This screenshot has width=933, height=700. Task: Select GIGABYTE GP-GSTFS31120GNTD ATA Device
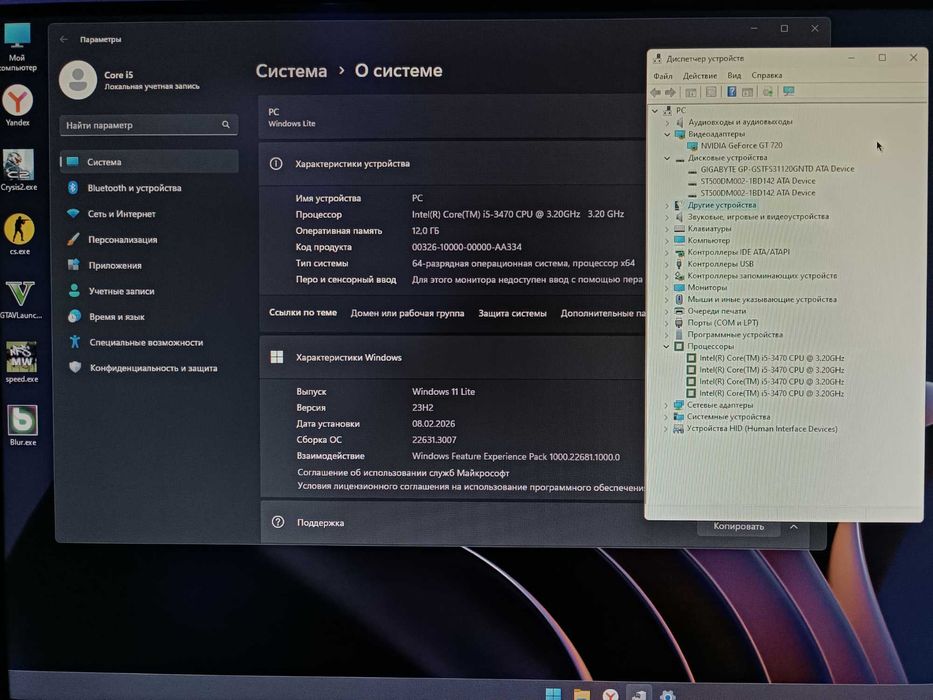[x=777, y=169]
